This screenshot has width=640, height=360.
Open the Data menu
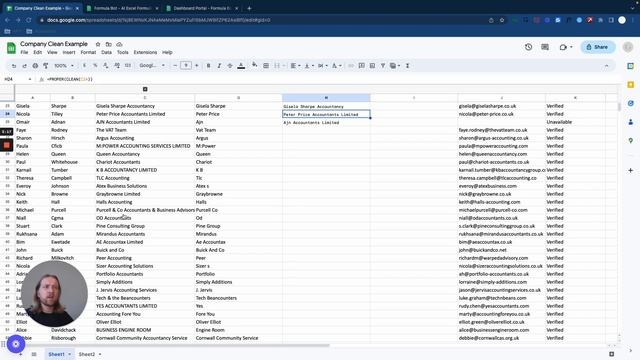tap(107, 52)
